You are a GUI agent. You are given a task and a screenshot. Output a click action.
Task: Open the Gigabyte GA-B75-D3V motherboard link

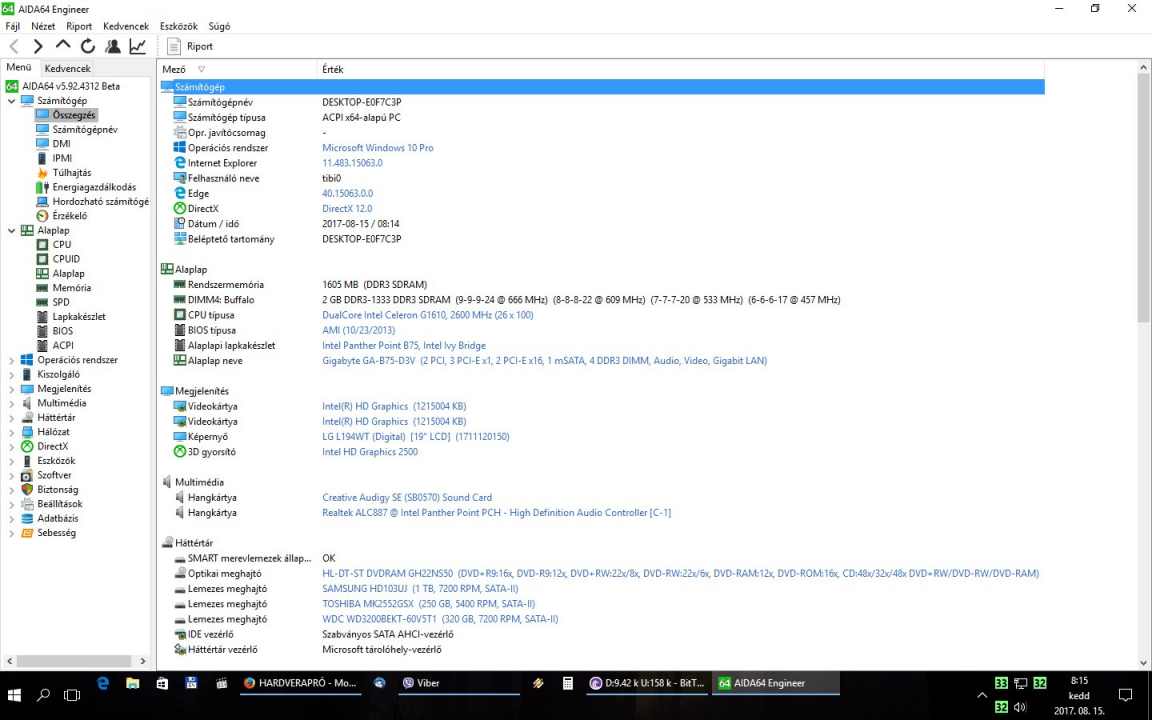[x=544, y=361]
